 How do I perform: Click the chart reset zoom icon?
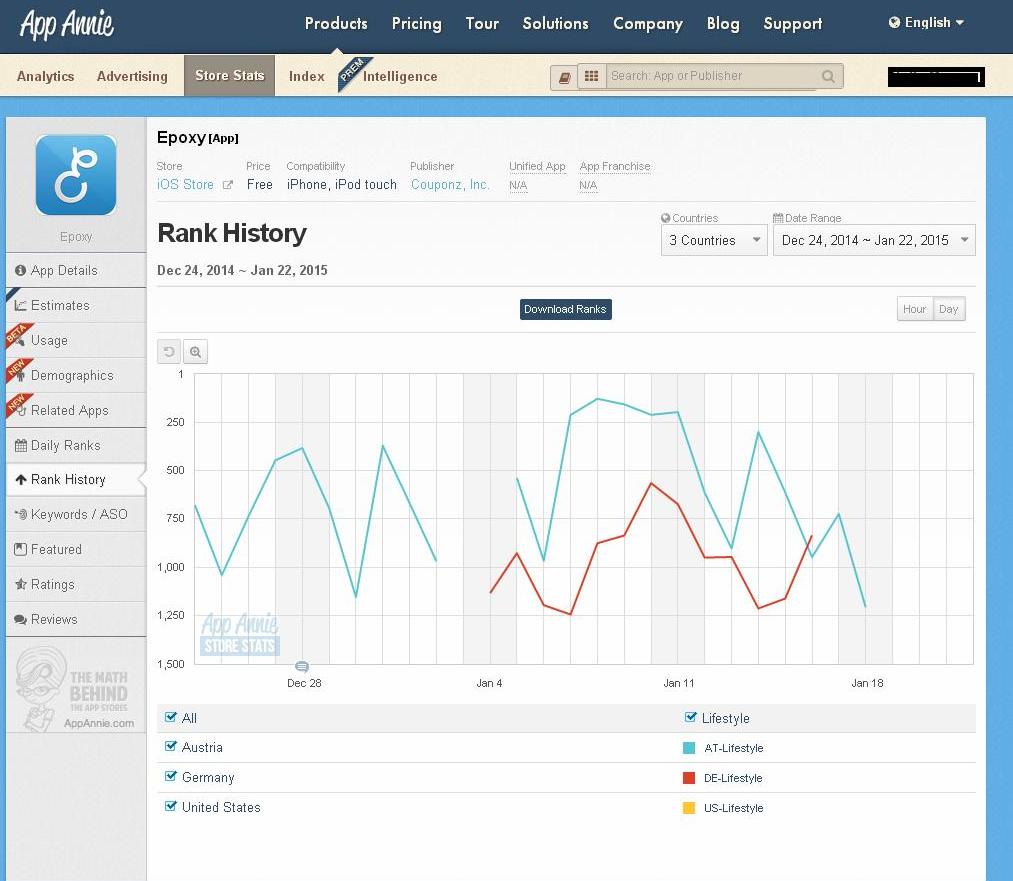(x=169, y=352)
